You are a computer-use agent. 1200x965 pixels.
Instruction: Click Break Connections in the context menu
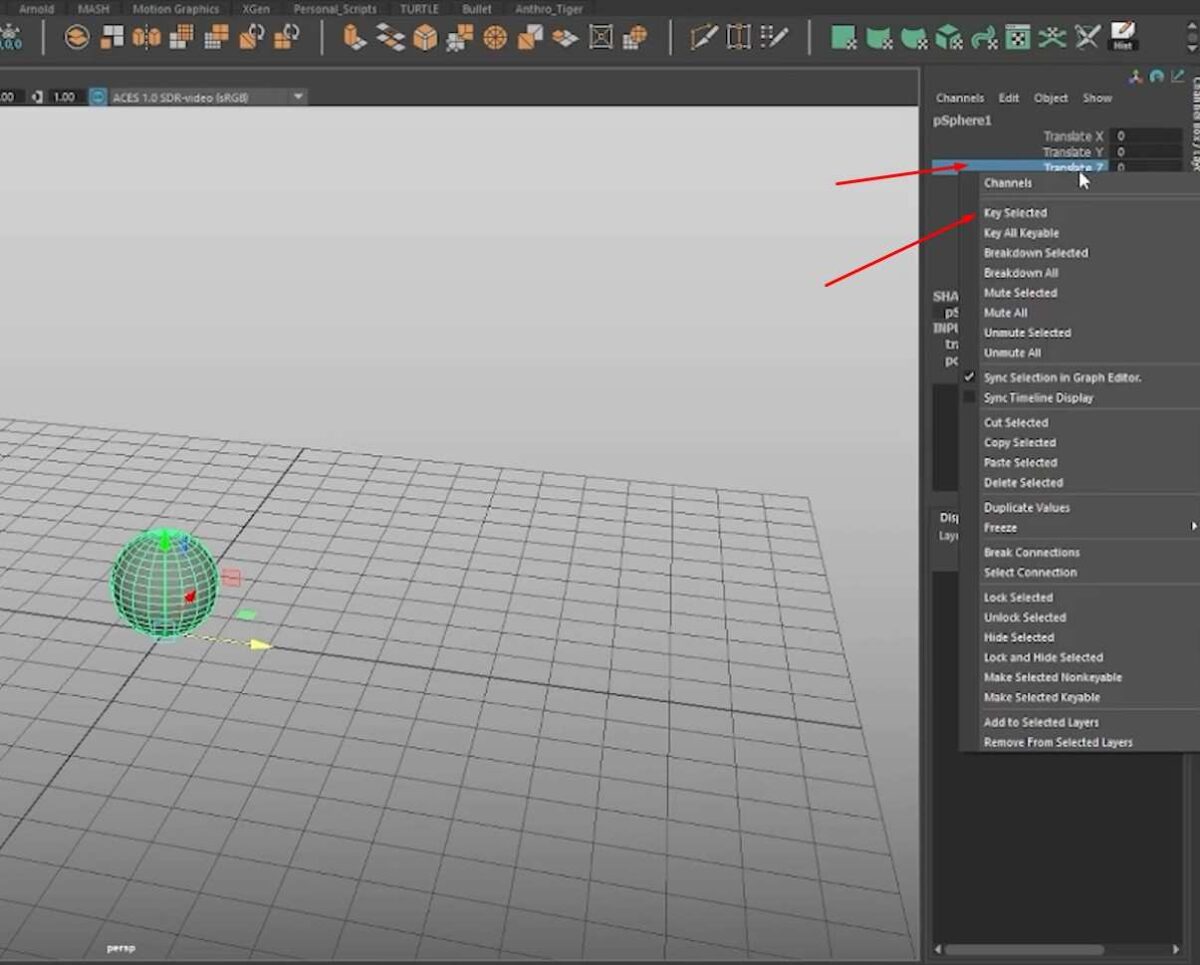[x=1032, y=552]
